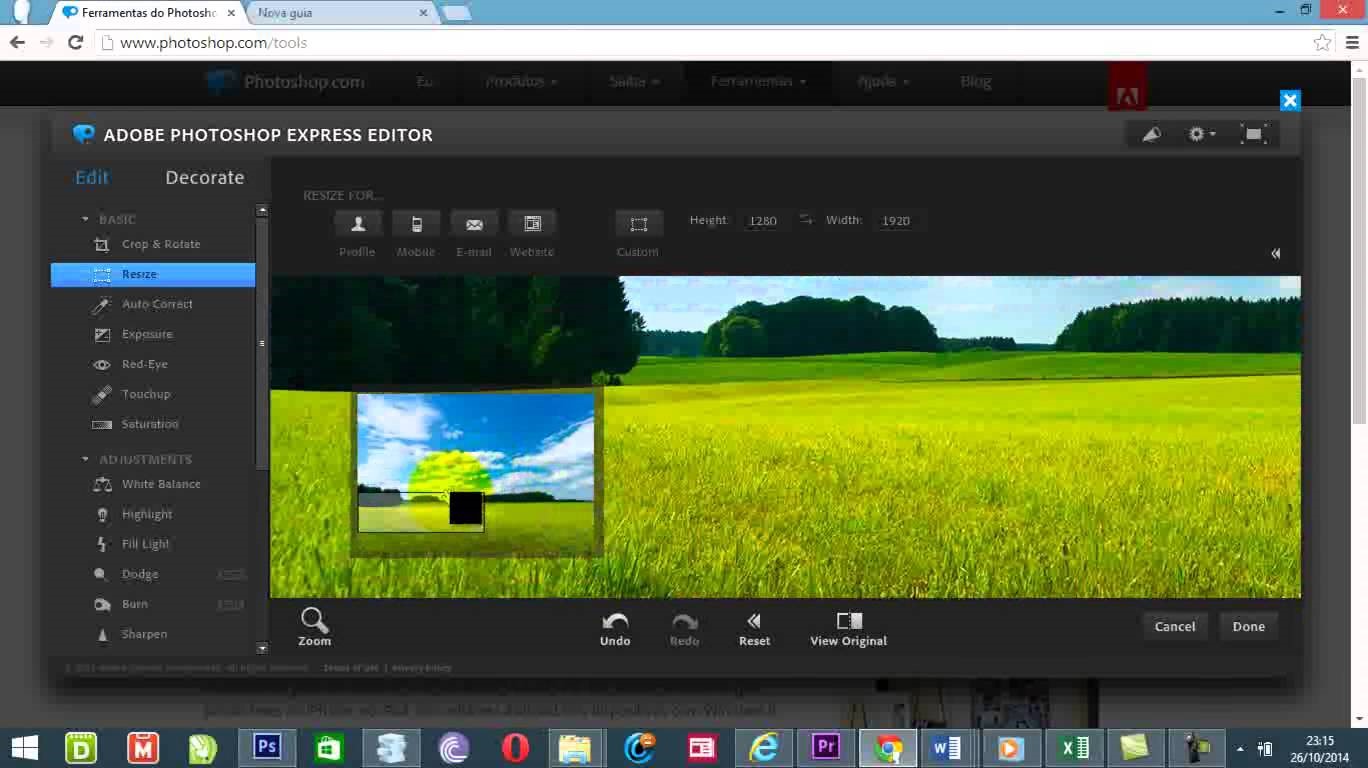Screen dimensions: 1368x768
Task: Open Opera browser from the taskbar
Action: pyautogui.click(x=515, y=748)
